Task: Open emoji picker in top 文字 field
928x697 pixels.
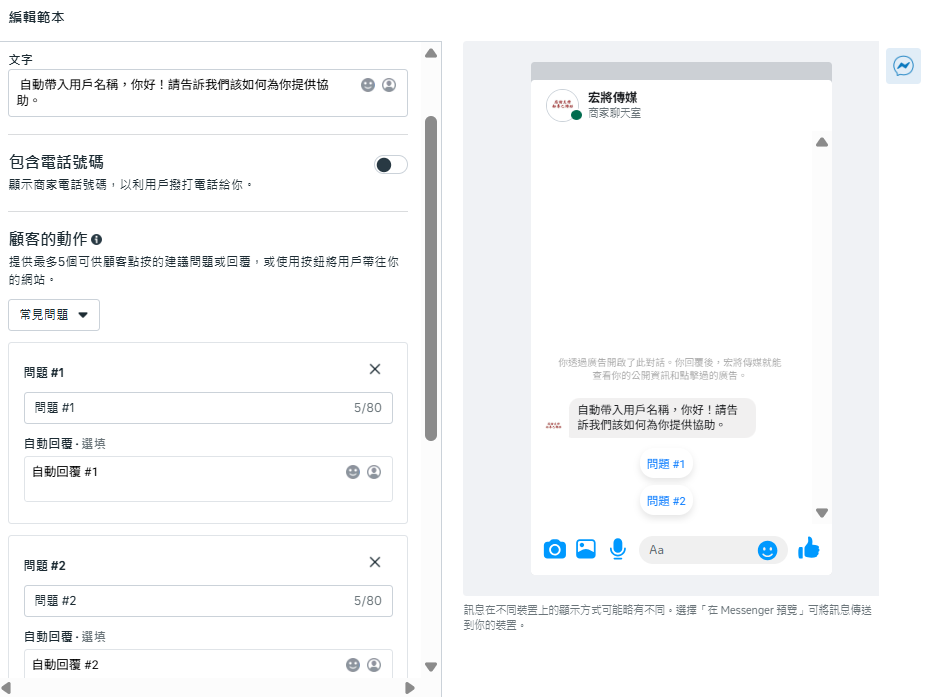Action: 368,85
